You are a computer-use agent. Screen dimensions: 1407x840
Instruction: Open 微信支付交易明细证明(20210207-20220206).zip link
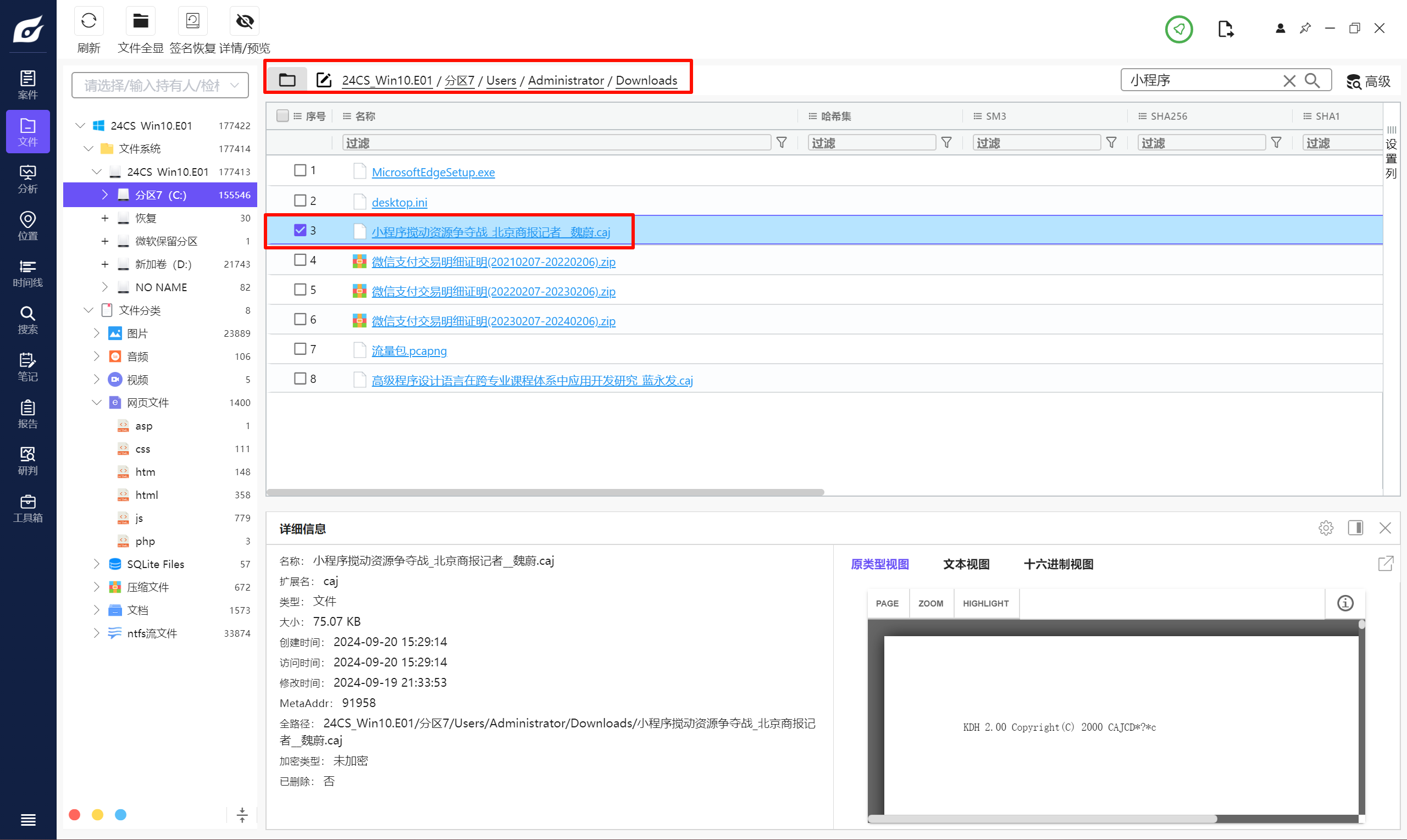[x=493, y=262]
